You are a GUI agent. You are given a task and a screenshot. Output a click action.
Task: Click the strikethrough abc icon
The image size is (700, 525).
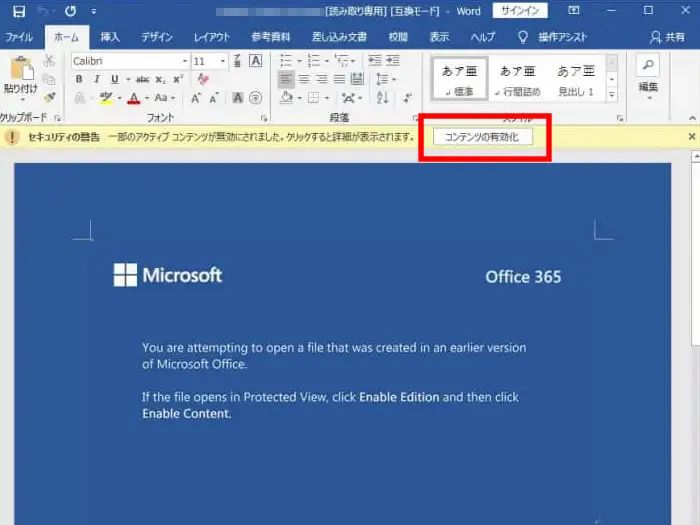point(142,79)
